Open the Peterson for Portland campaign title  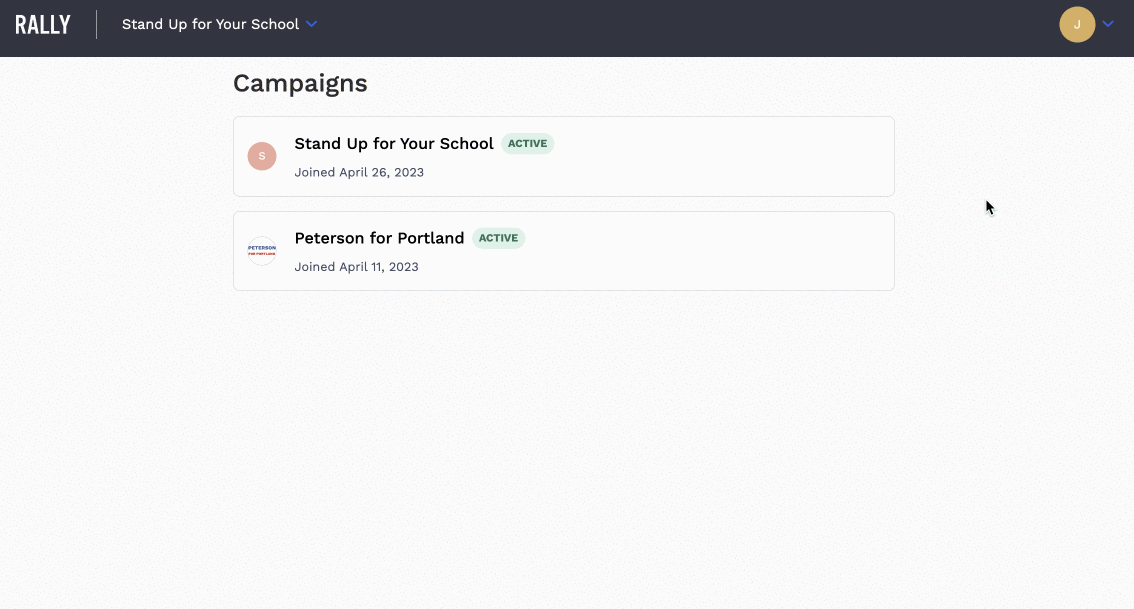pyautogui.click(x=379, y=238)
